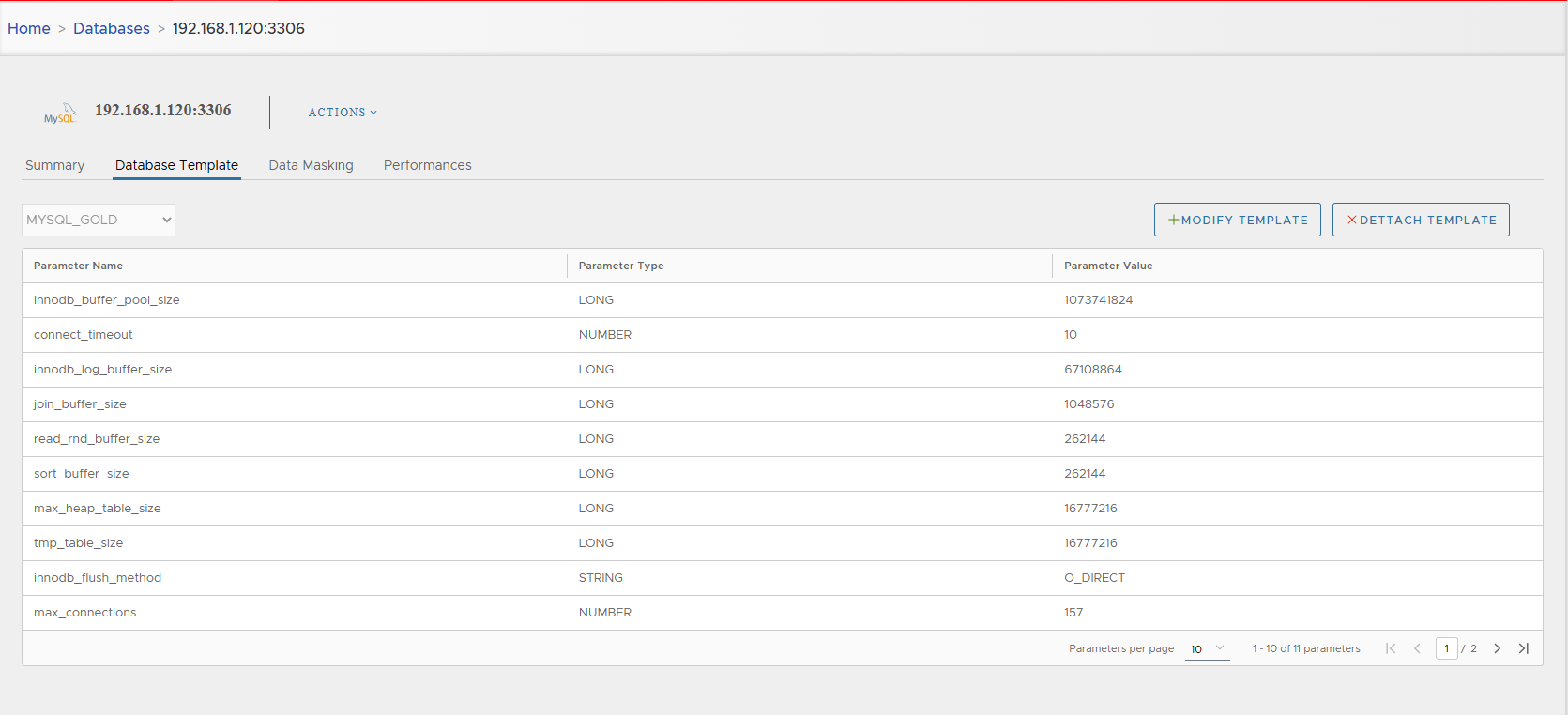Click the Modify Template button
This screenshot has width=1568, height=715.
pyautogui.click(x=1237, y=220)
